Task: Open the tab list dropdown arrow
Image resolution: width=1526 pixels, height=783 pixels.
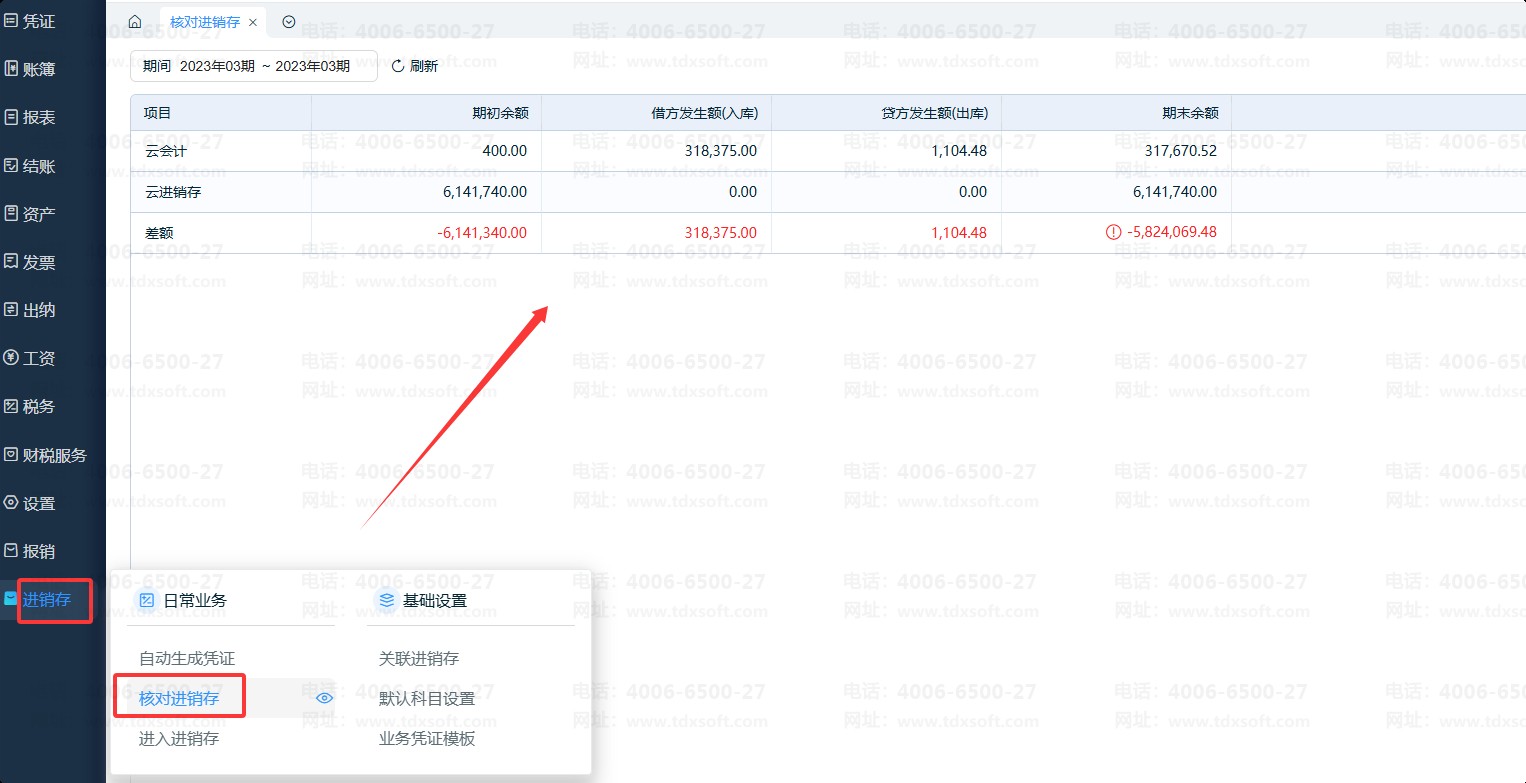Action: 289,22
